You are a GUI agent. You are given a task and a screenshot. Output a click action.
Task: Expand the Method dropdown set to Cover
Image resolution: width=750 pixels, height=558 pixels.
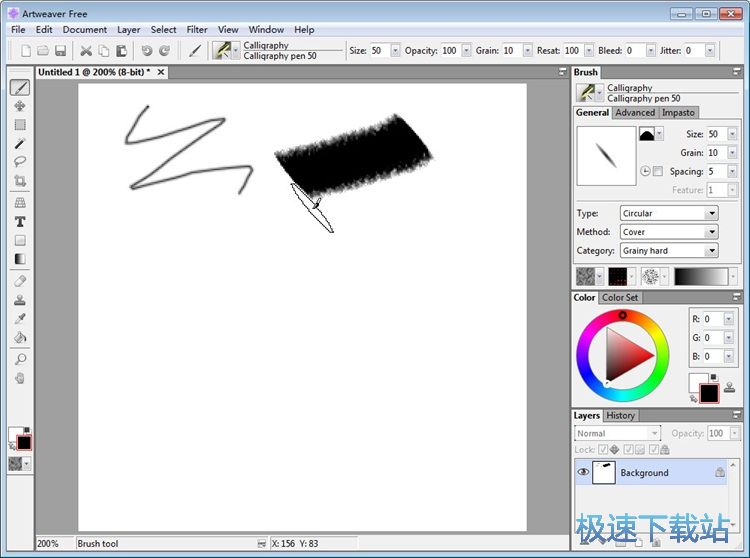(668, 232)
